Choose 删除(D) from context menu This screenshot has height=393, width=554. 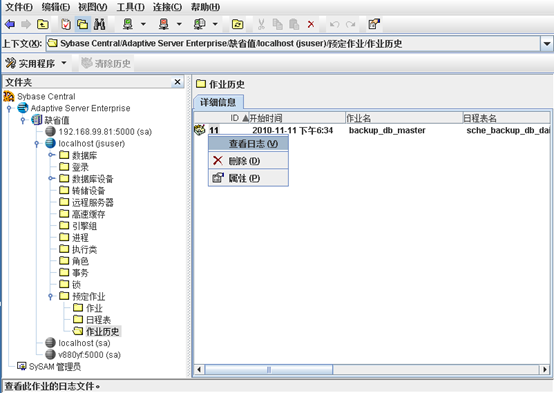pyautogui.click(x=248, y=161)
